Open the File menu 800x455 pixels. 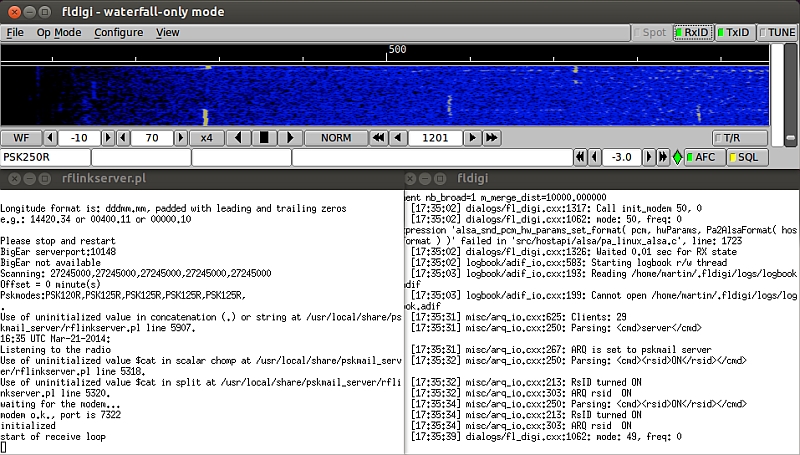(15, 33)
